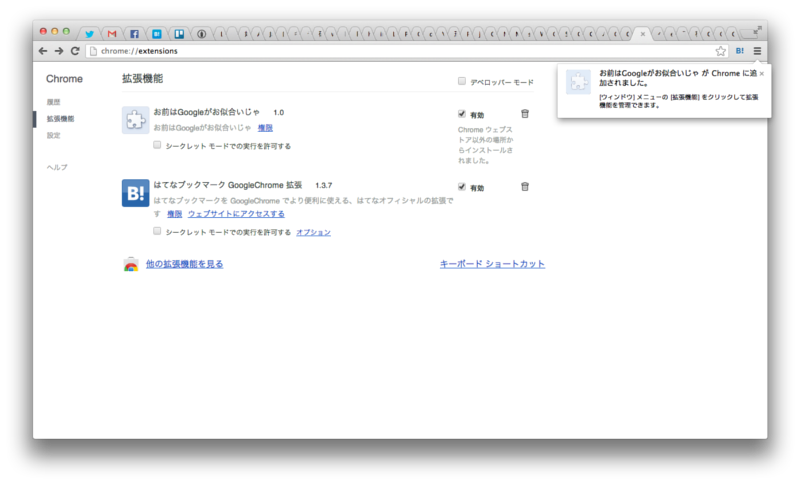This screenshot has height=485, width=800.
Task: Open 権限 link for はてなブックマーク extension
Action: click(x=174, y=214)
